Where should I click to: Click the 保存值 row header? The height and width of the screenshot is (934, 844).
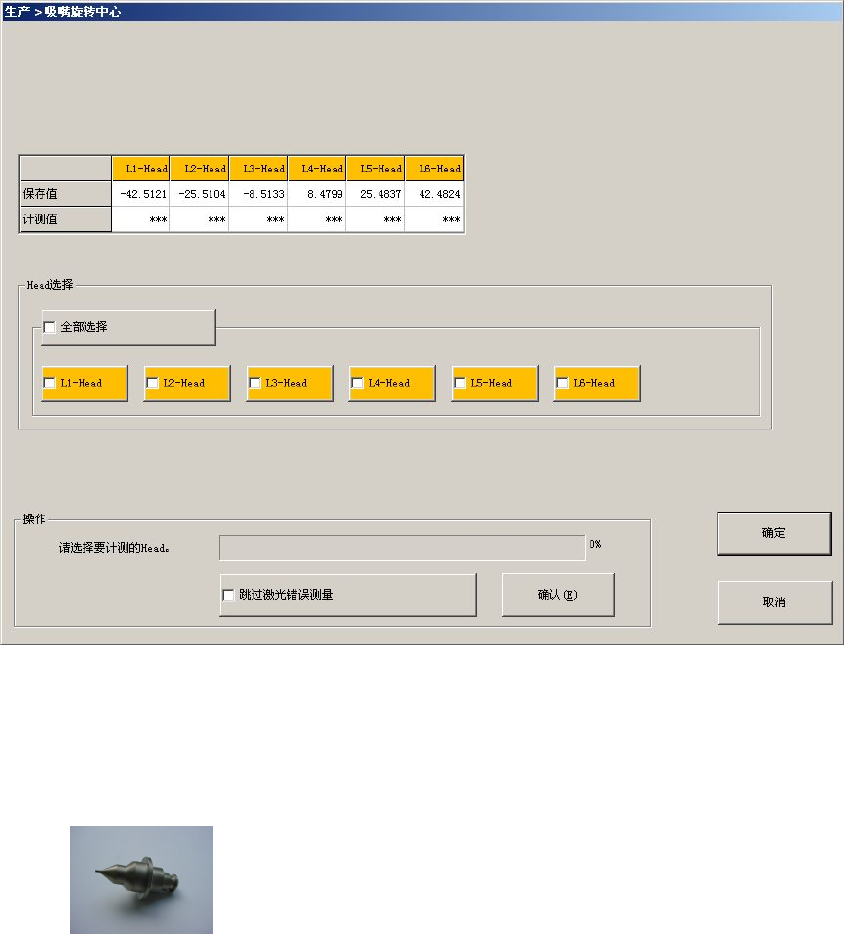(66, 194)
